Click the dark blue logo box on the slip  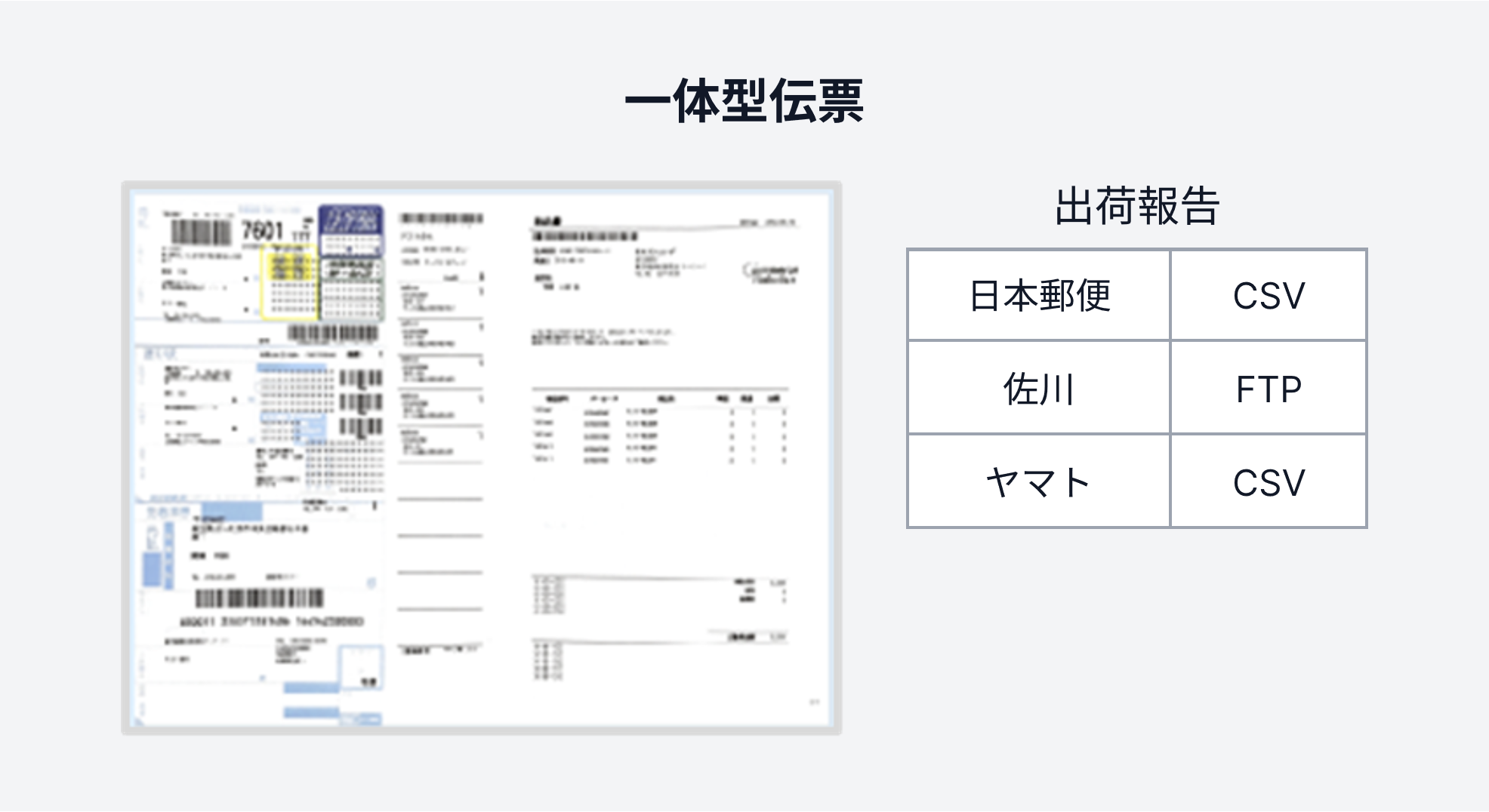pos(351,220)
